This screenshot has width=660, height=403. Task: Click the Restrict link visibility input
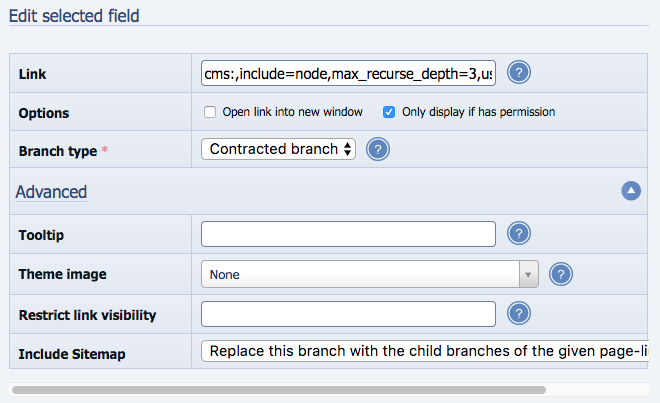(x=348, y=314)
